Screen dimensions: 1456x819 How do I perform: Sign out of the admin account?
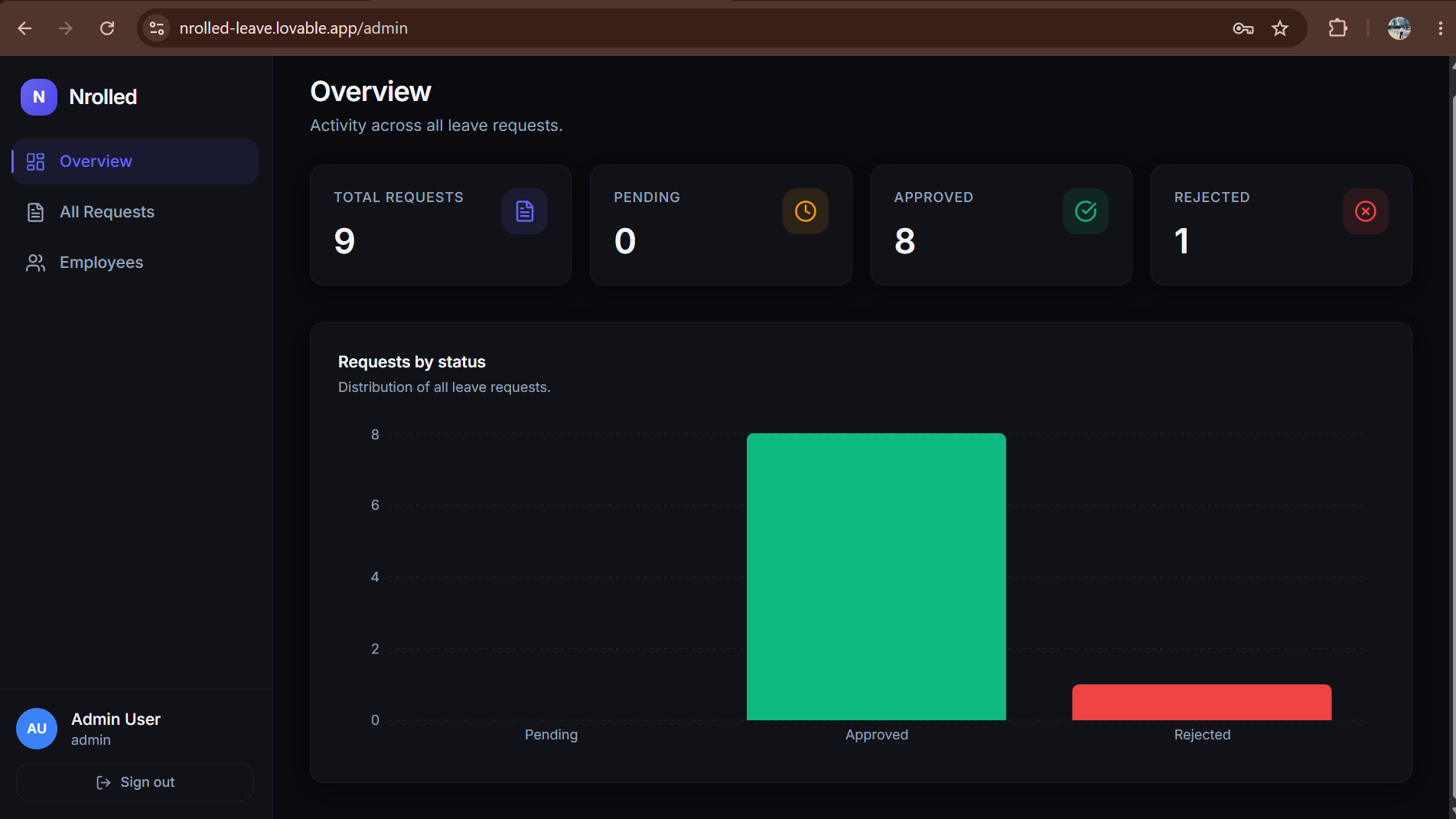click(x=135, y=782)
